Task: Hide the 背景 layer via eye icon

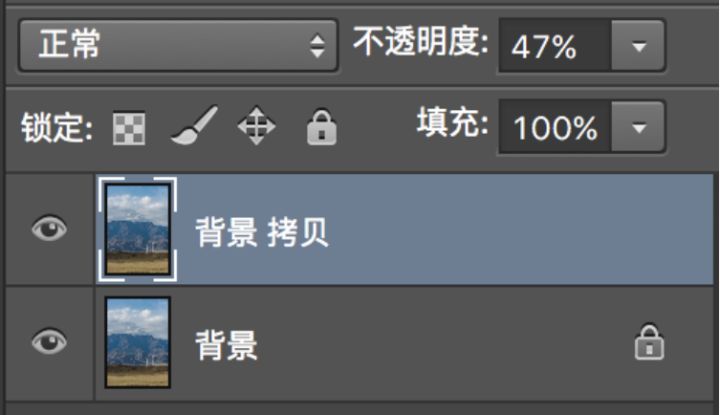Action: coord(49,342)
